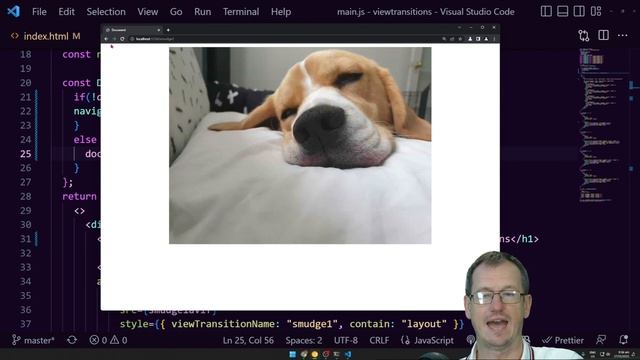Image resolution: width=640 pixels, height=360 pixels.
Task: Open the Go menu
Action: pyautogui.click(x=176, y=12)
